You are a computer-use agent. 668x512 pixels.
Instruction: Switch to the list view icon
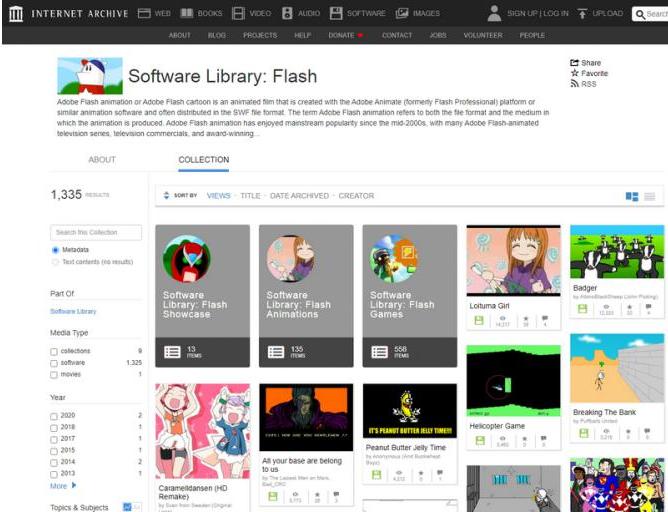pos(650,196)
